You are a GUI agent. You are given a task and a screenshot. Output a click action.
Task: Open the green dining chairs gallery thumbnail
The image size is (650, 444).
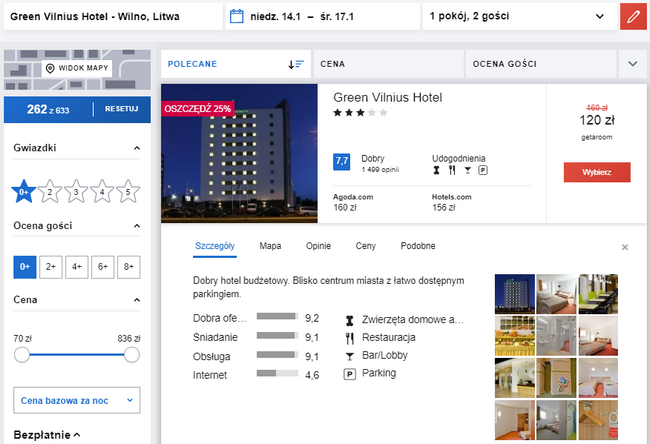598,294
